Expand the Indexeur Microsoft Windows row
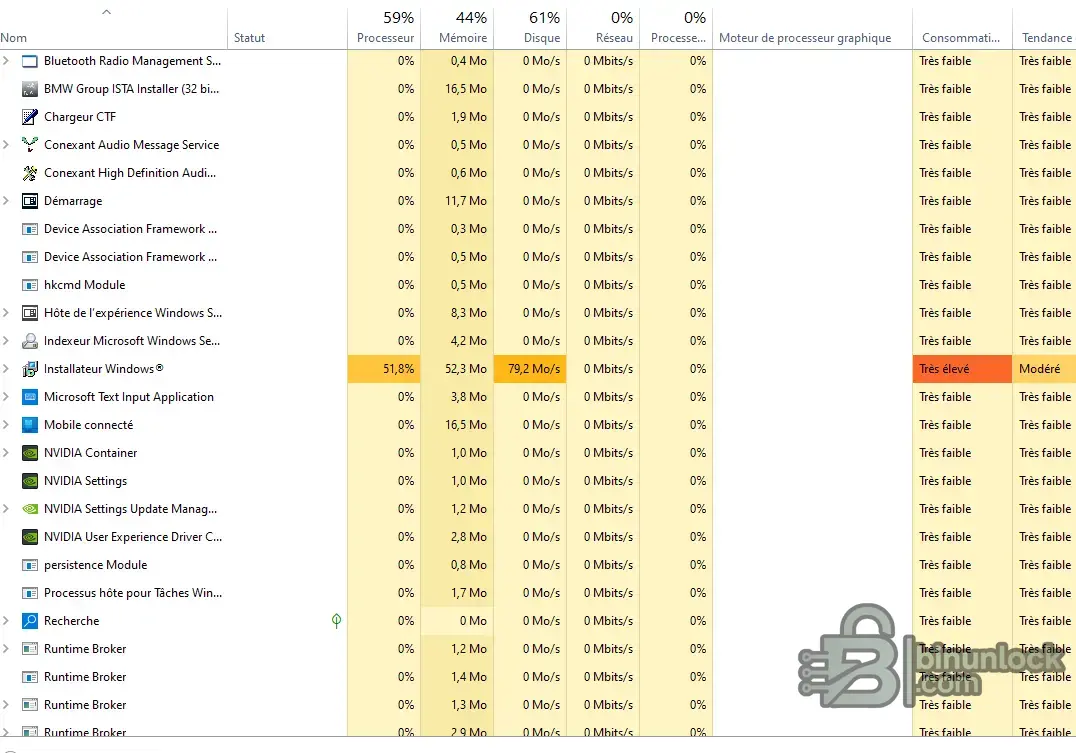This screenshot has height=753, width=1076. [6, 341]
